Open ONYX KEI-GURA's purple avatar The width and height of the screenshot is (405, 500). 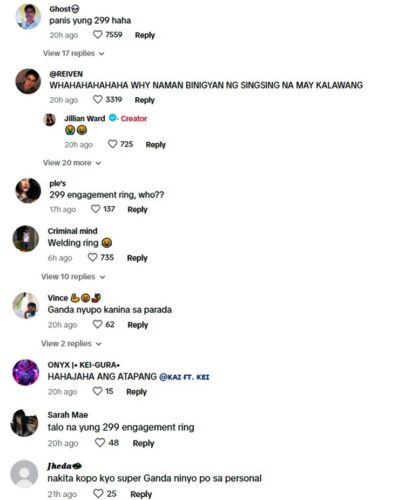(26, 372)
